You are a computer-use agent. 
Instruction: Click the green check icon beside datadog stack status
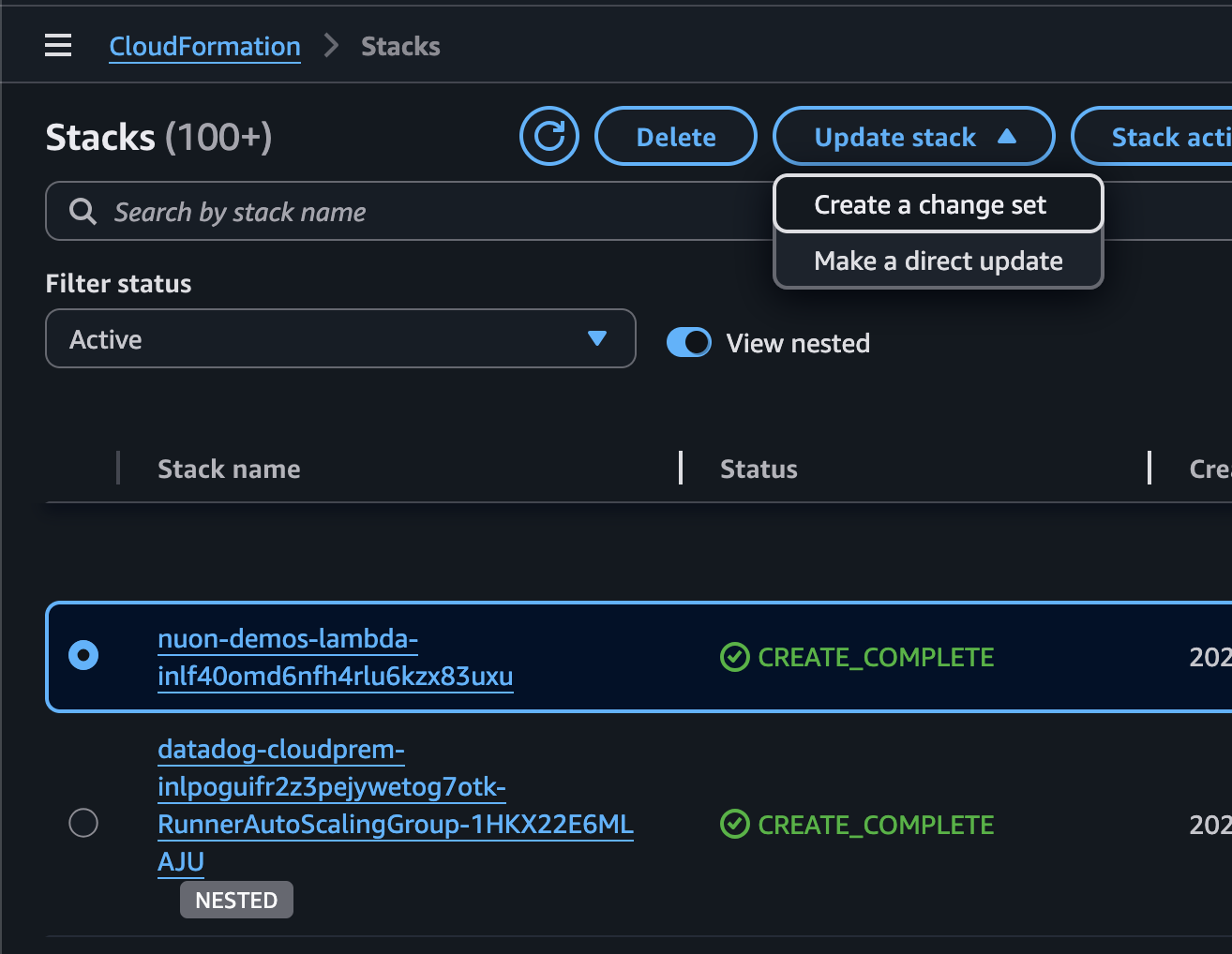[733, 825]
